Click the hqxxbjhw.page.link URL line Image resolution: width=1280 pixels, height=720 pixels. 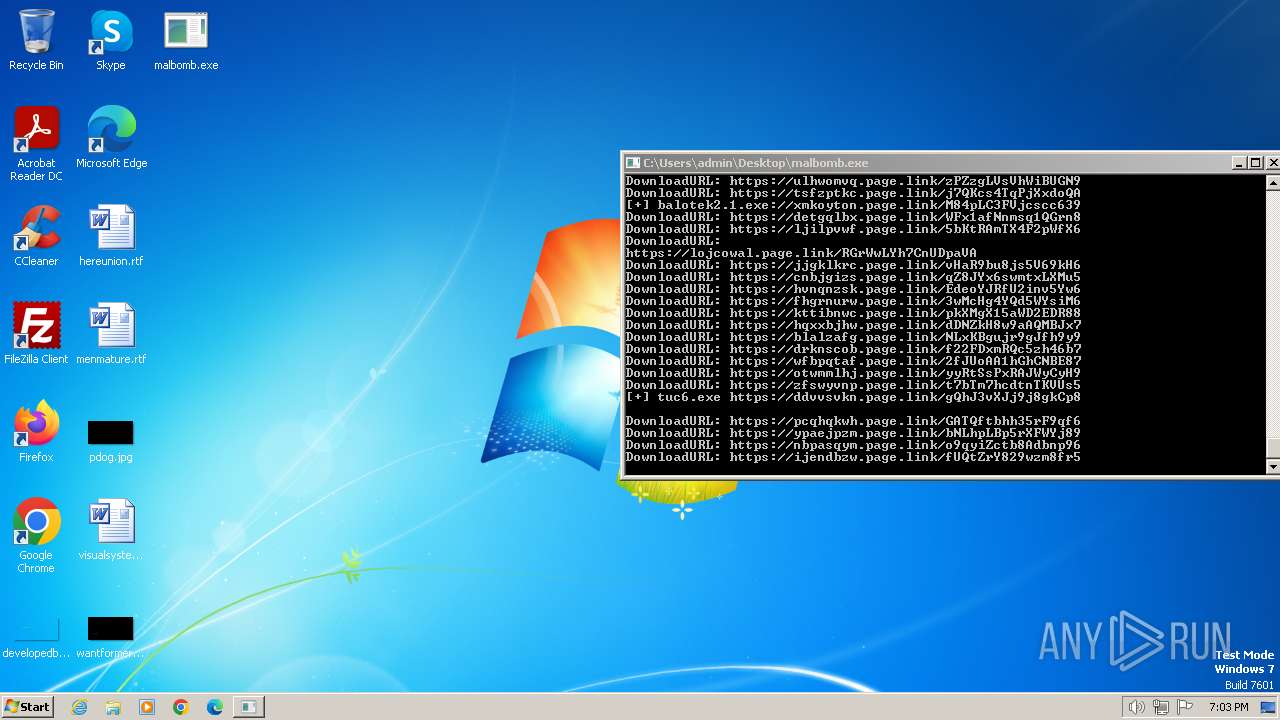(x=853, y=325)
